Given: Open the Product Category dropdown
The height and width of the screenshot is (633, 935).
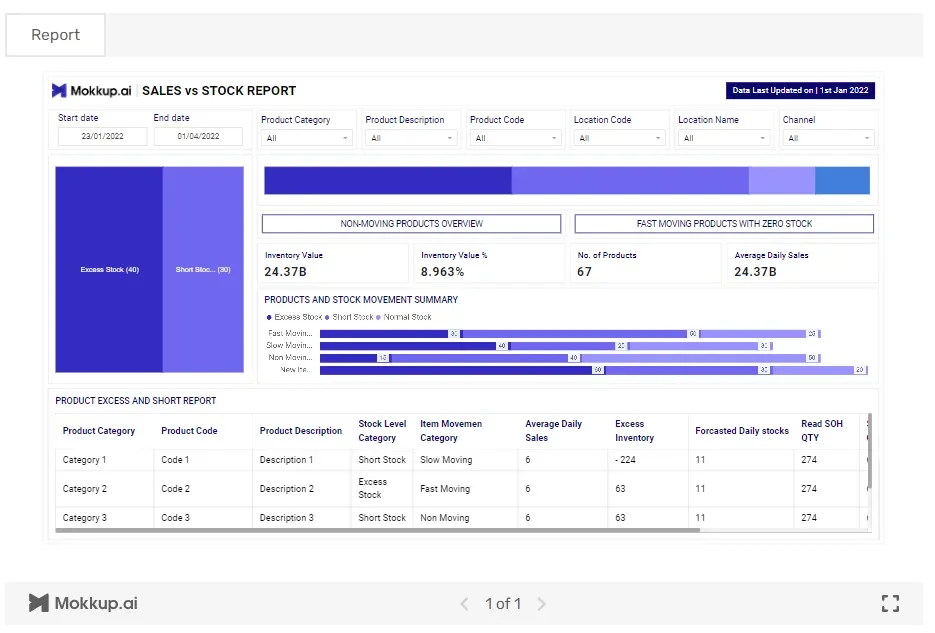Looking at the screenshot, I should 306,138.
